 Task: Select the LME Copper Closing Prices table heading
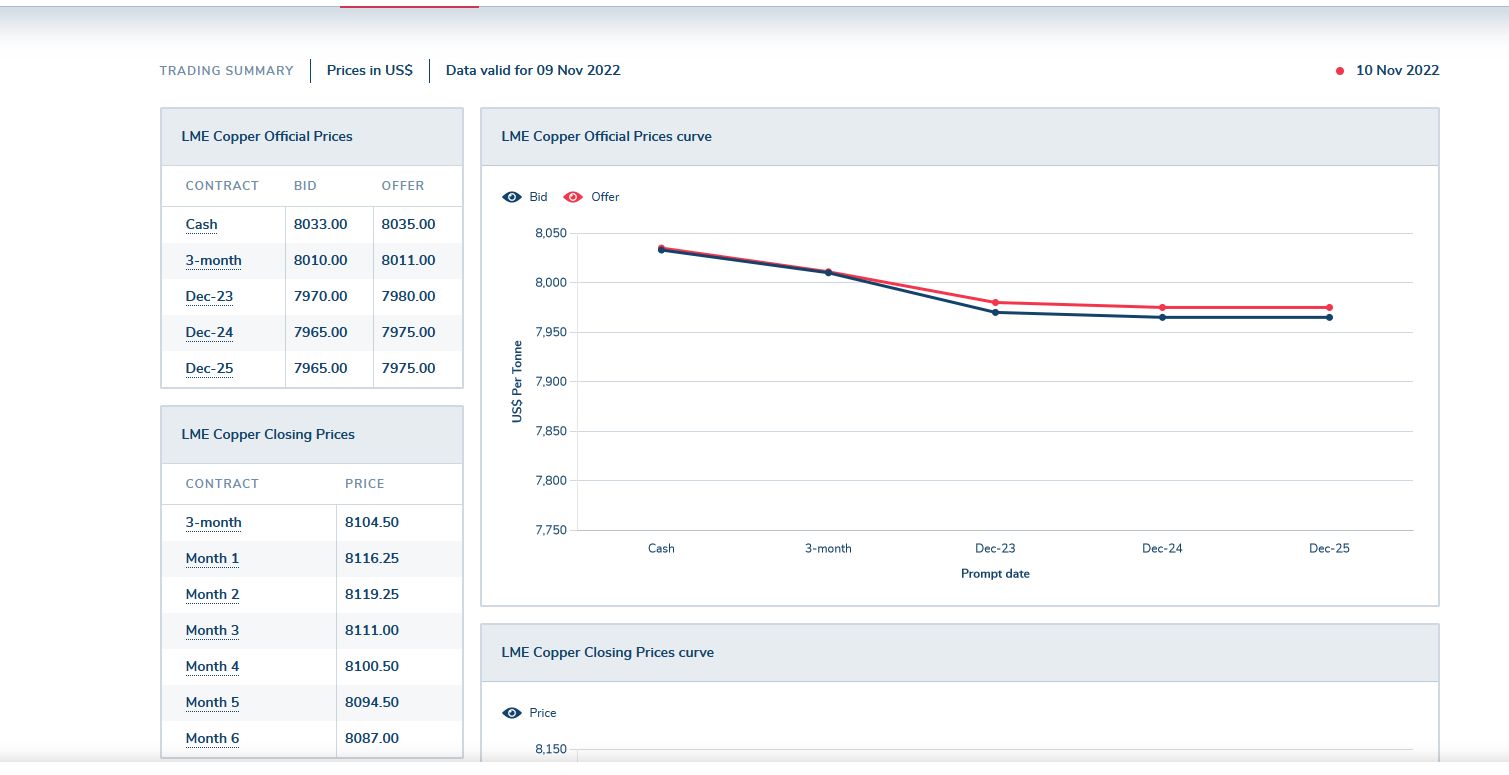tap(268, 435)
